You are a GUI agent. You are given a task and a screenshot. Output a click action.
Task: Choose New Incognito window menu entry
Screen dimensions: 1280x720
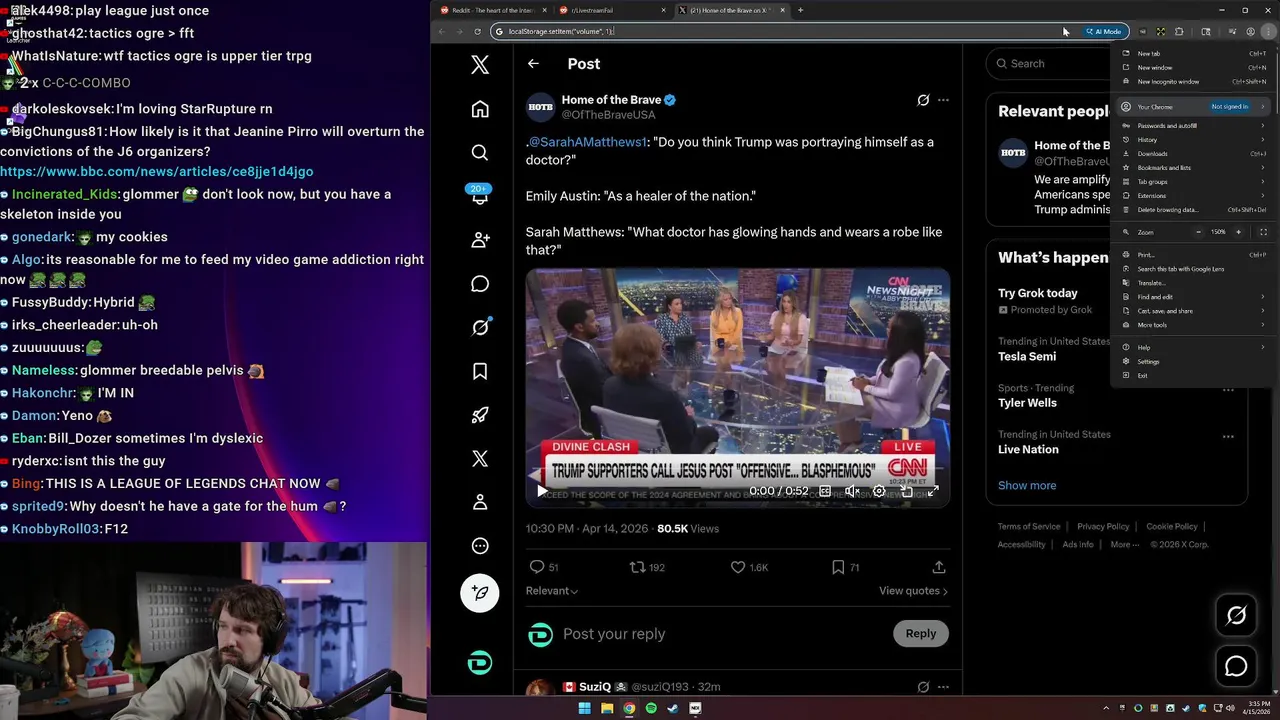(1194, 82)
